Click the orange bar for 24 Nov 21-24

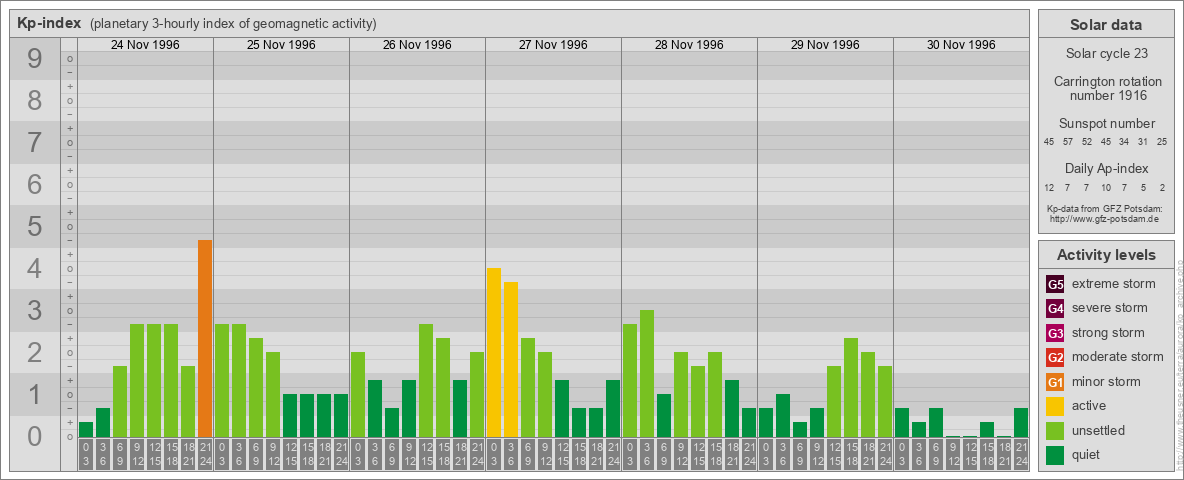205,338
